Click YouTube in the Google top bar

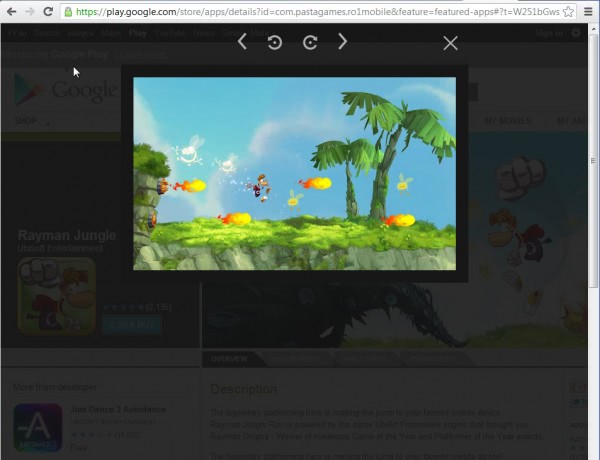click(x=170, y=33)
